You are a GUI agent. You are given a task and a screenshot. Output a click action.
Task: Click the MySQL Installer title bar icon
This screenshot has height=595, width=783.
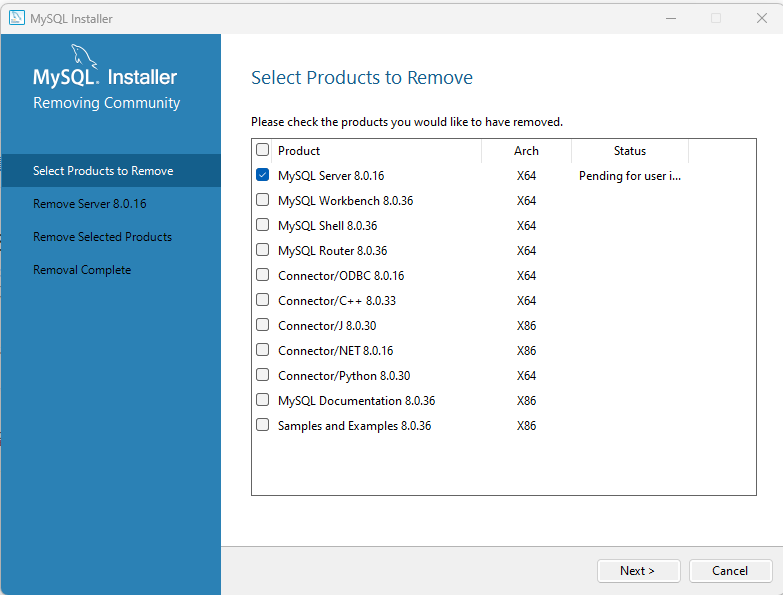pos(16,18)
